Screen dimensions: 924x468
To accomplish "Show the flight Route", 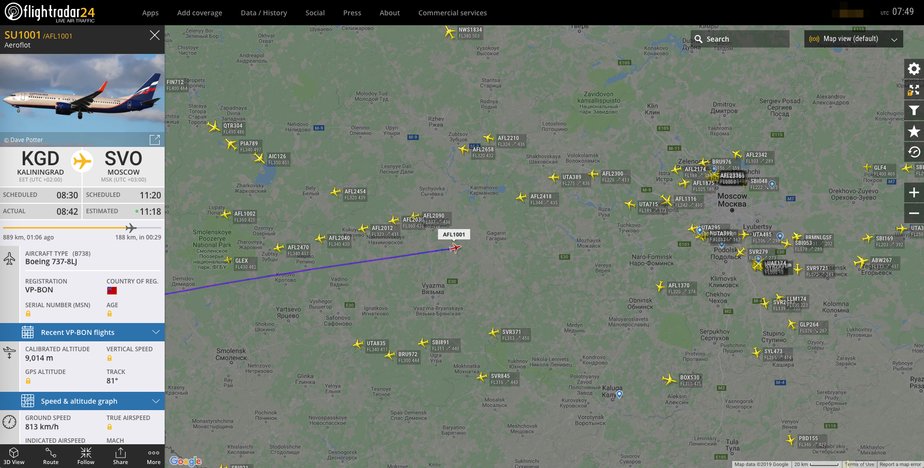I will click(51, 456).
